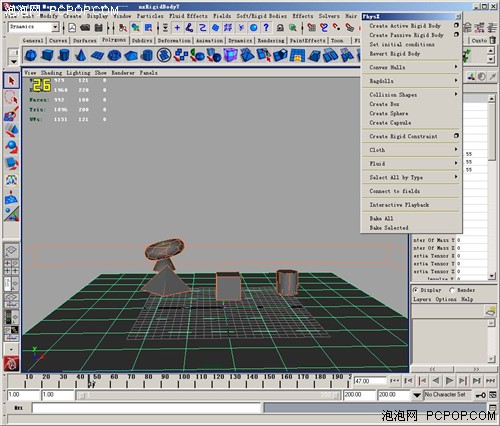500x426 pixels.
Task: Click the Save Scene disk icon
Action: (x=98, y=28)
